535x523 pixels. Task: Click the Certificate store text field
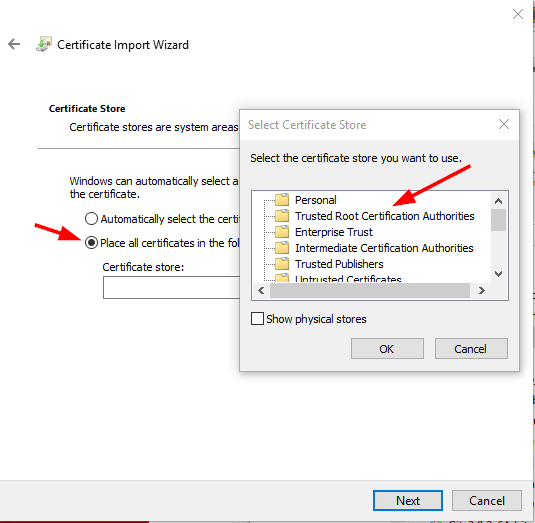(171, 288)
